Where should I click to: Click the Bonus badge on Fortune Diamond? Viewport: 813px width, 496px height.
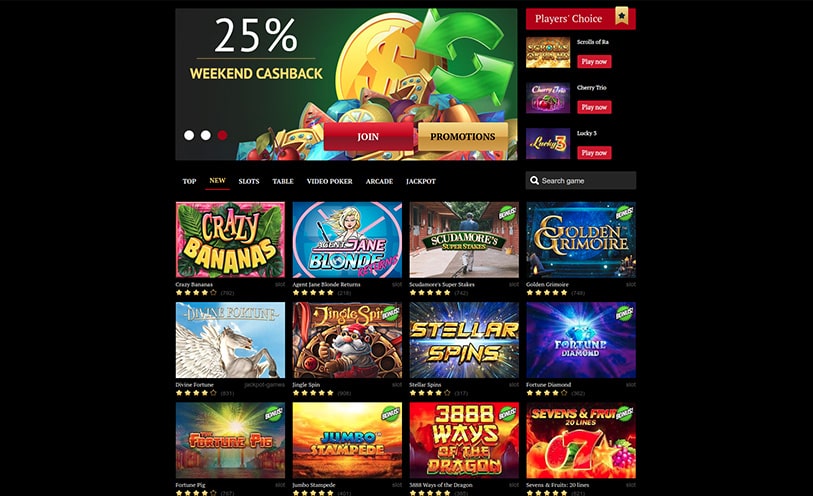(625, 313)
